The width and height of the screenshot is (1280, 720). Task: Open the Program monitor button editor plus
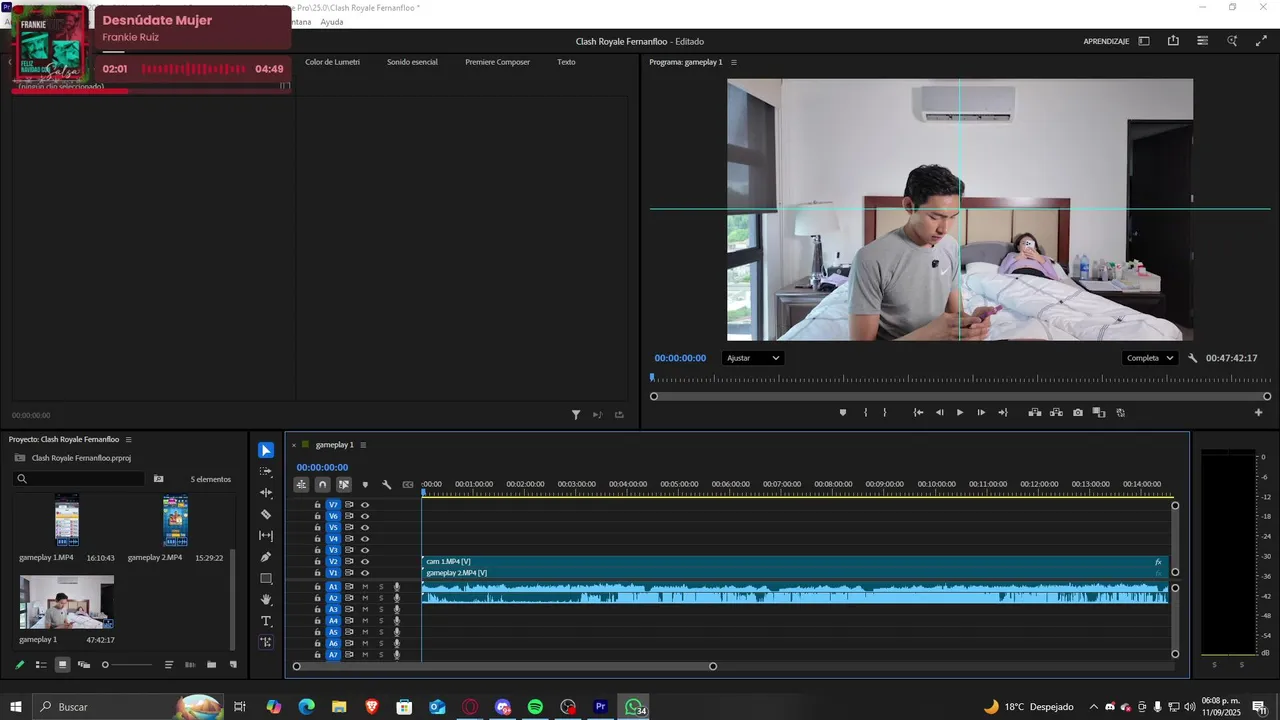pos(1259,412)
